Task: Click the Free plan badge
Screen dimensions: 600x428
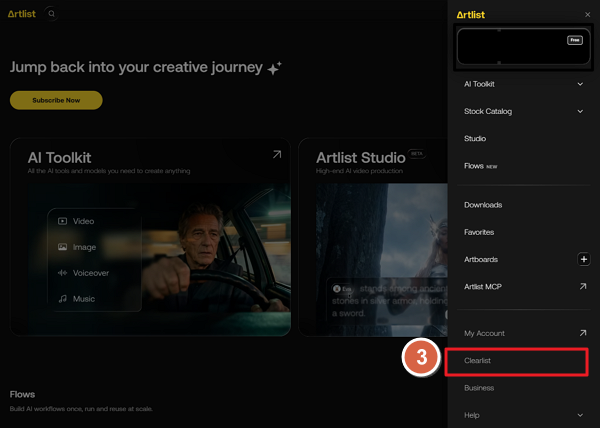Action: 575,40
